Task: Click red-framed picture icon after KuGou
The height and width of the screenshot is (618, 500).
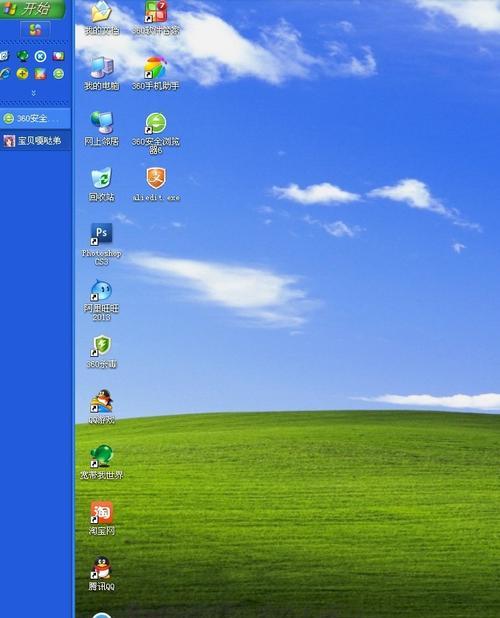Action: (x=58, y=56)
